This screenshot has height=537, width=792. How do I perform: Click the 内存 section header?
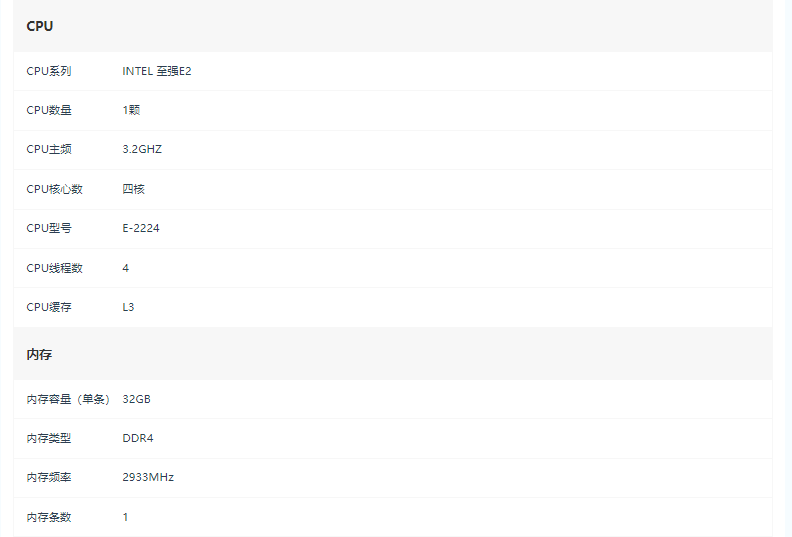click(x=39, y=355)
